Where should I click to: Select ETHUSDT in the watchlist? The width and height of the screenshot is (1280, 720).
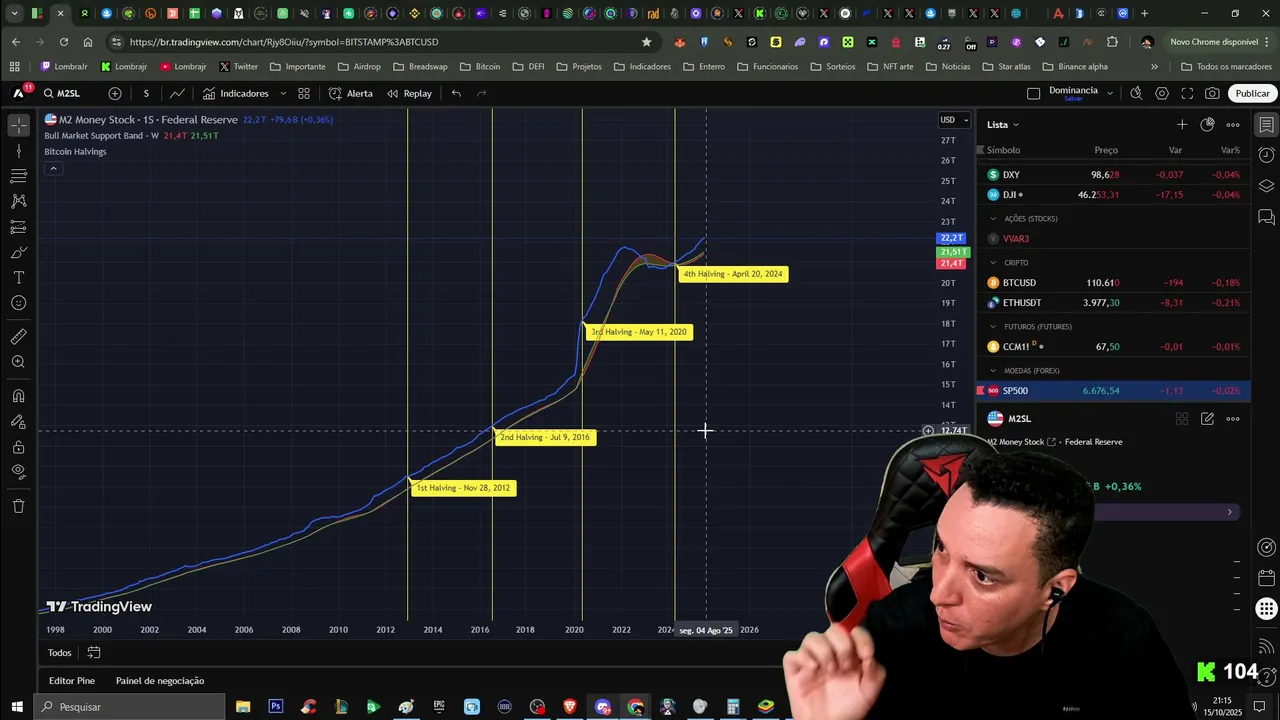[x=1114, y=303]
